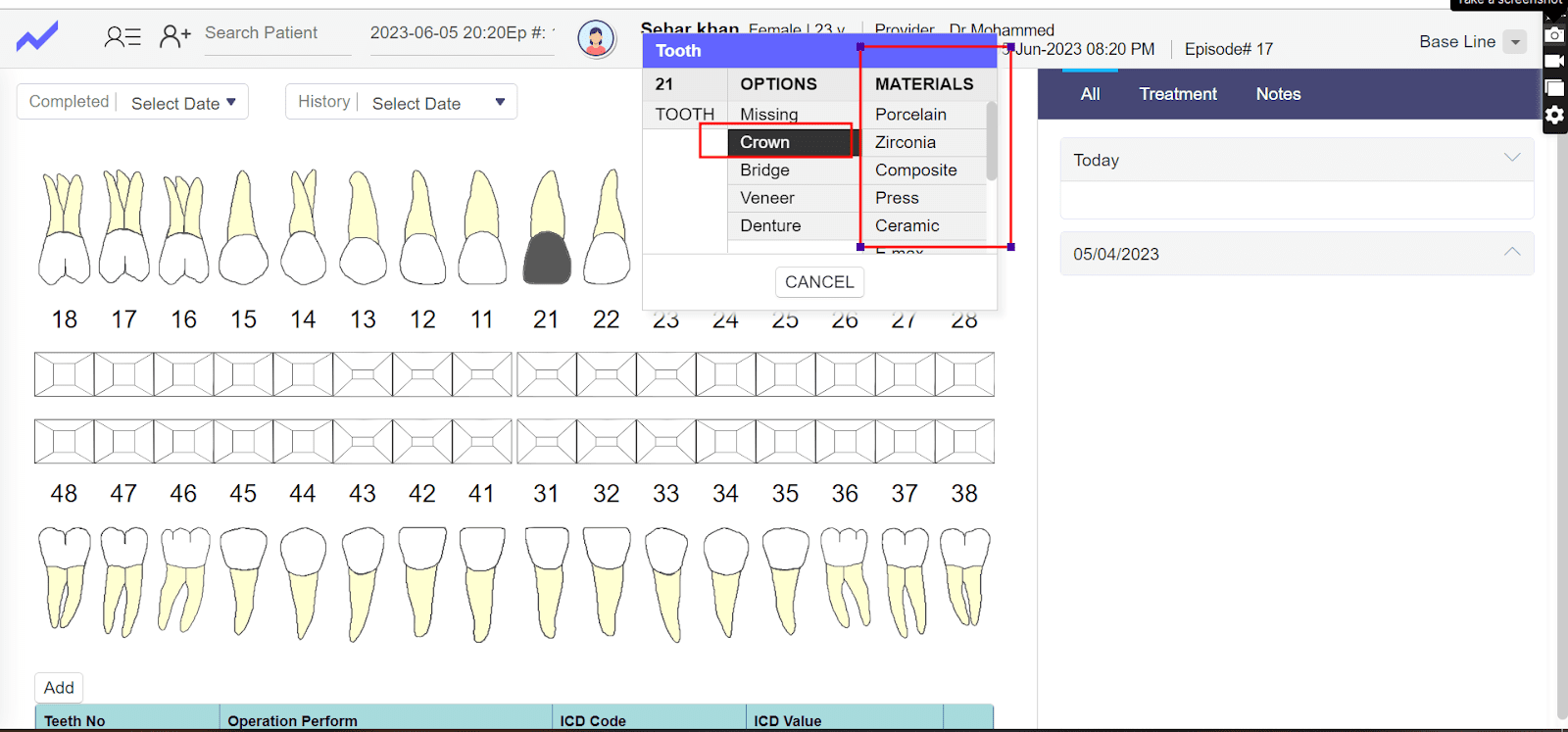Select upper tooth 15 image

(243, 227)
